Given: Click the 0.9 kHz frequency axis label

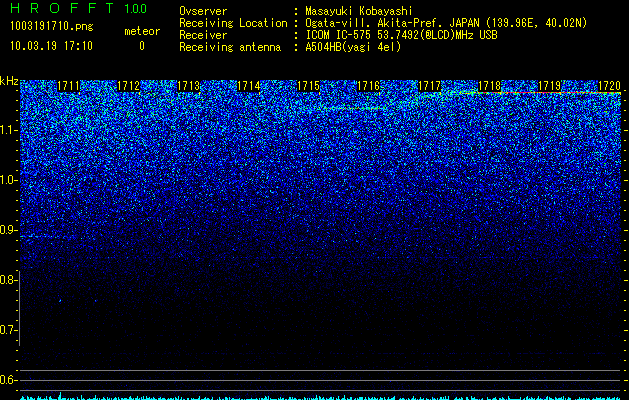Looking at the screenshot, I should click(9, 230).
